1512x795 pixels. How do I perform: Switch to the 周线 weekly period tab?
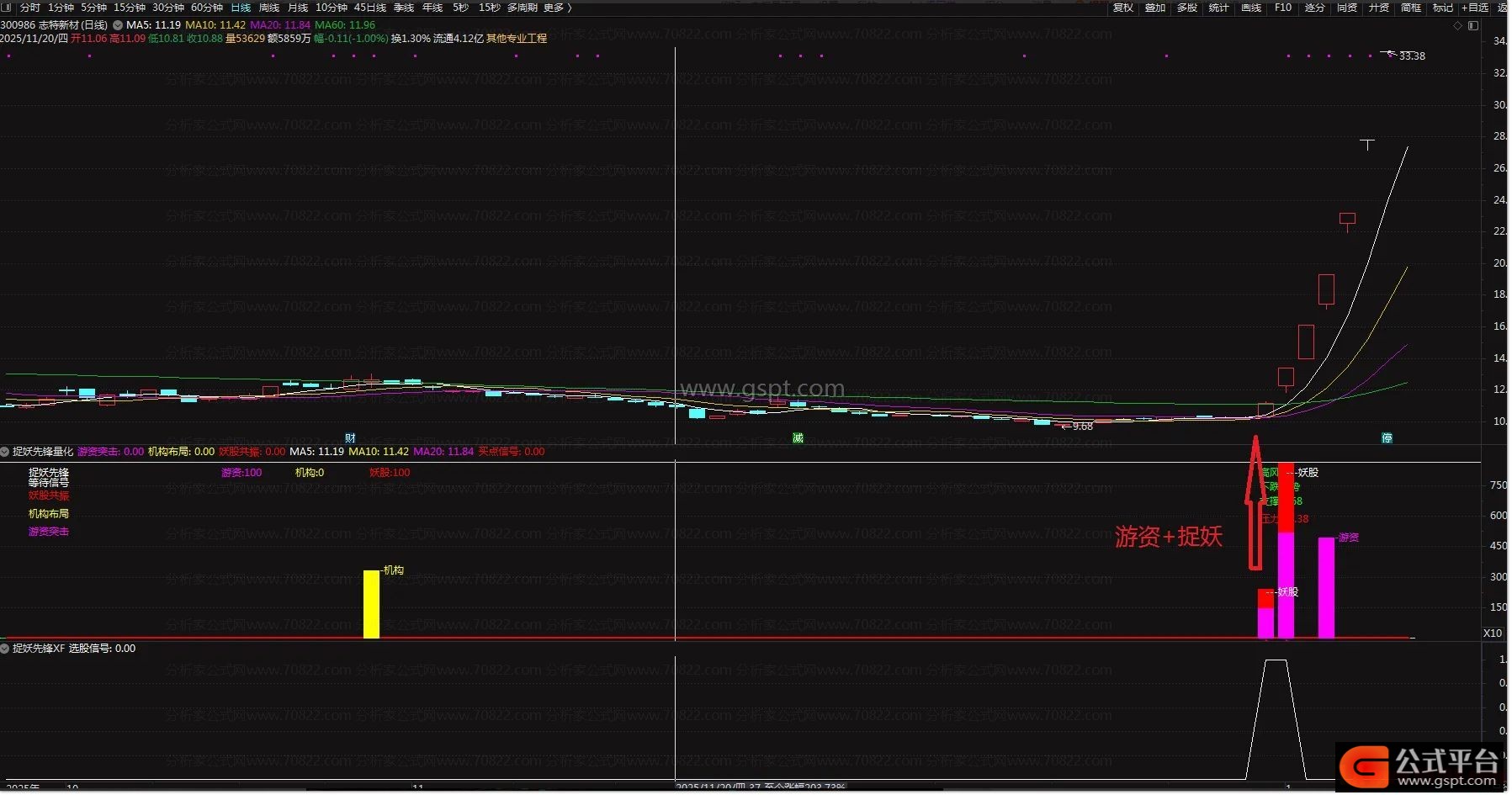[269, 8]
